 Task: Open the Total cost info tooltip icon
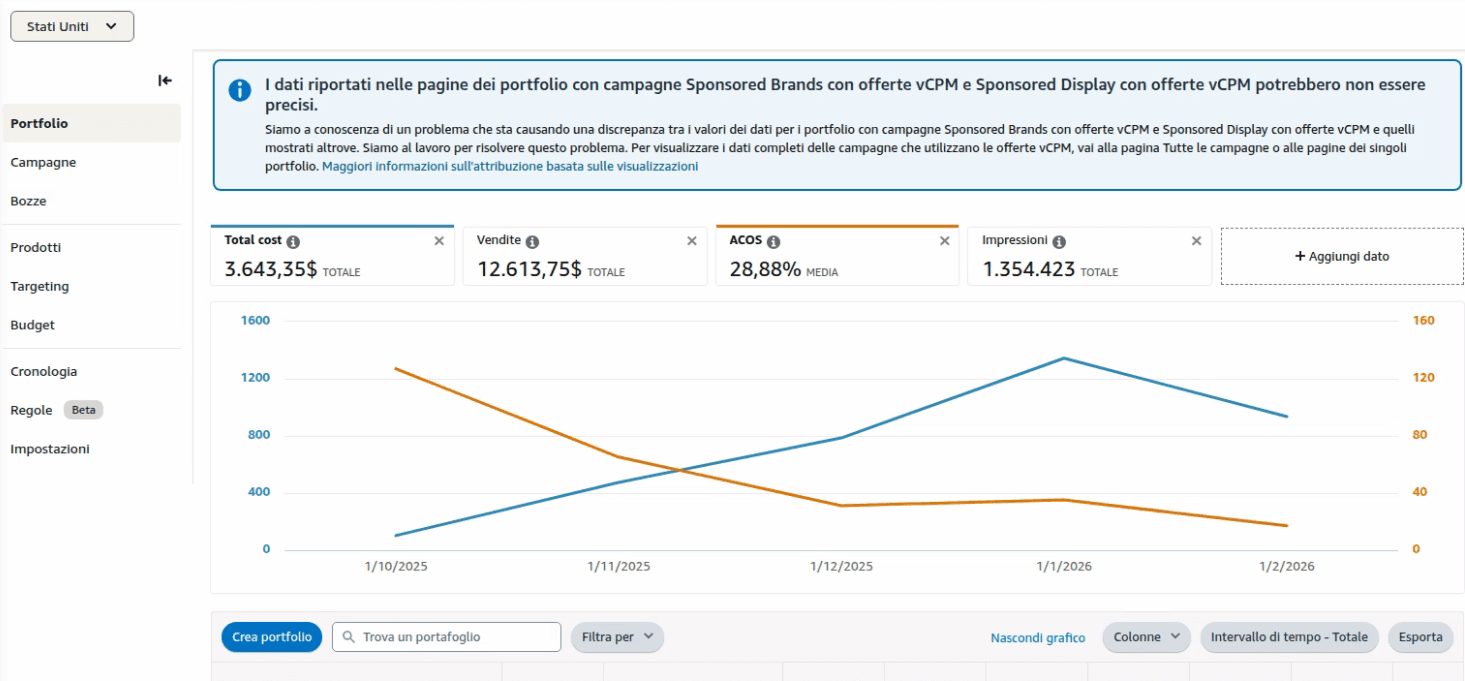click(x=292, y=240)
